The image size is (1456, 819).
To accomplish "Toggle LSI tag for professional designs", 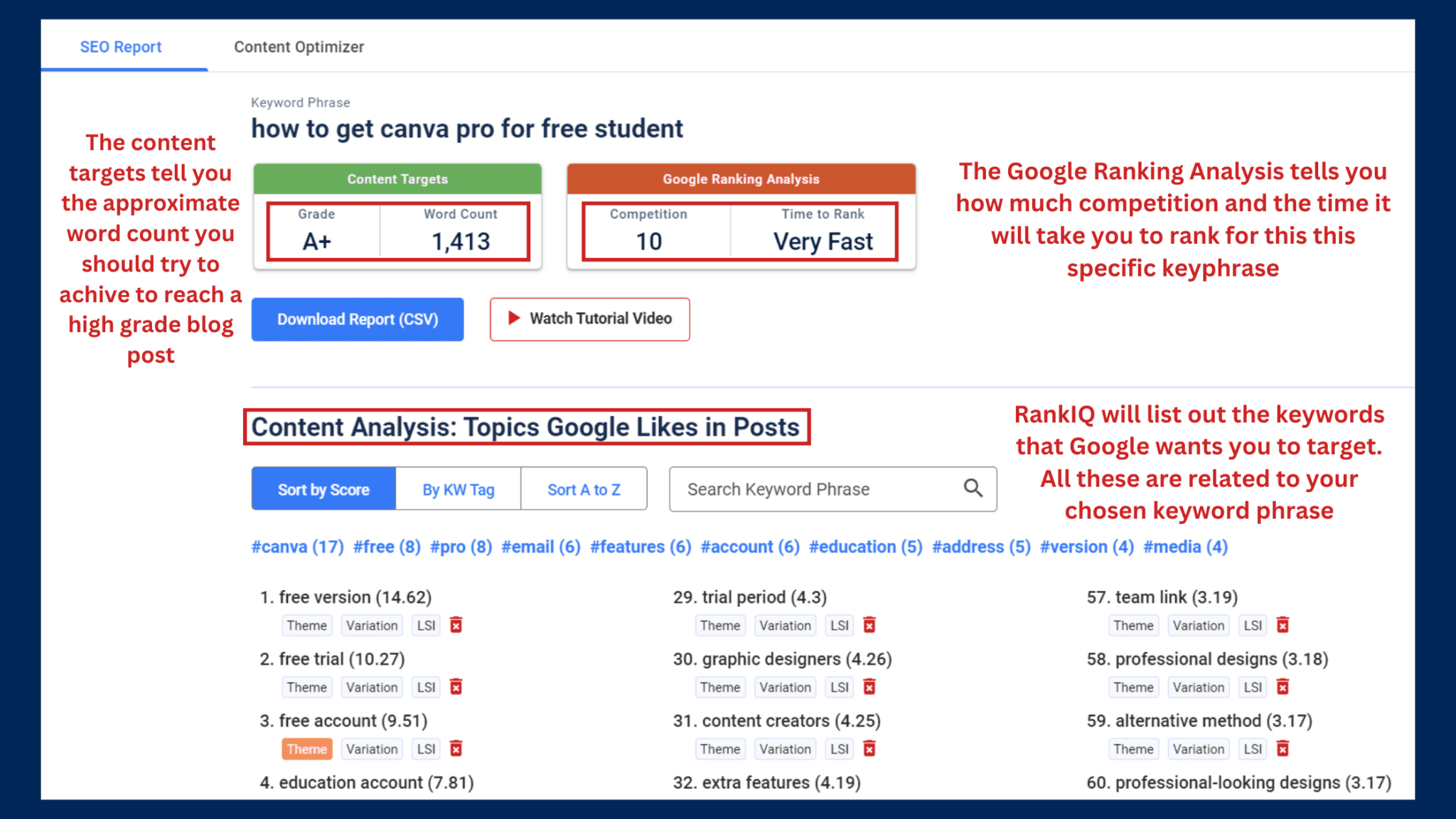I will coord(1253,687).
